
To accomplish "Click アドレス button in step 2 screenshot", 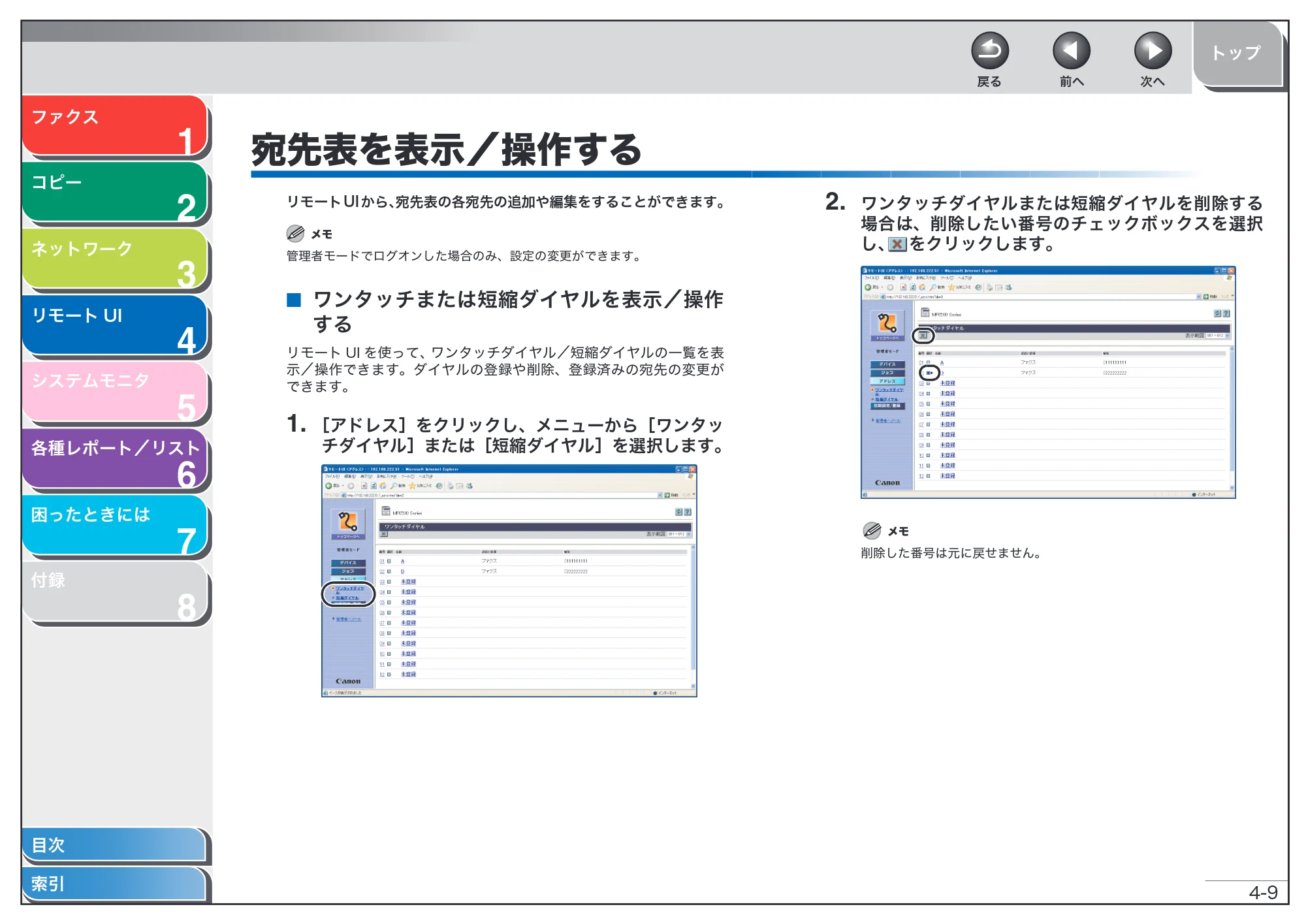I will tap(887, 381).
